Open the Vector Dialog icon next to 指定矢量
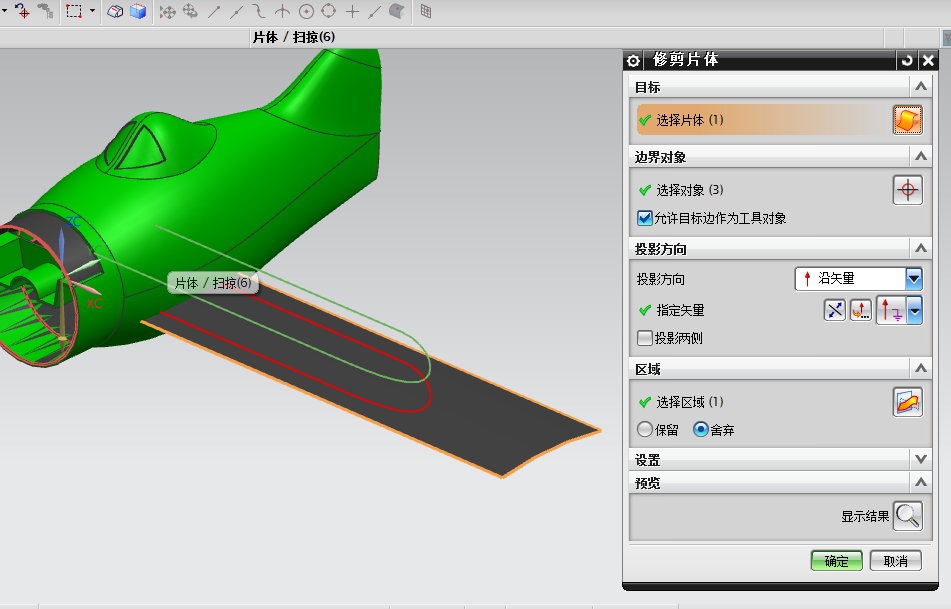The height and width of the screenshot is (609, 951). pyautogui.click(x=860, y=310)
